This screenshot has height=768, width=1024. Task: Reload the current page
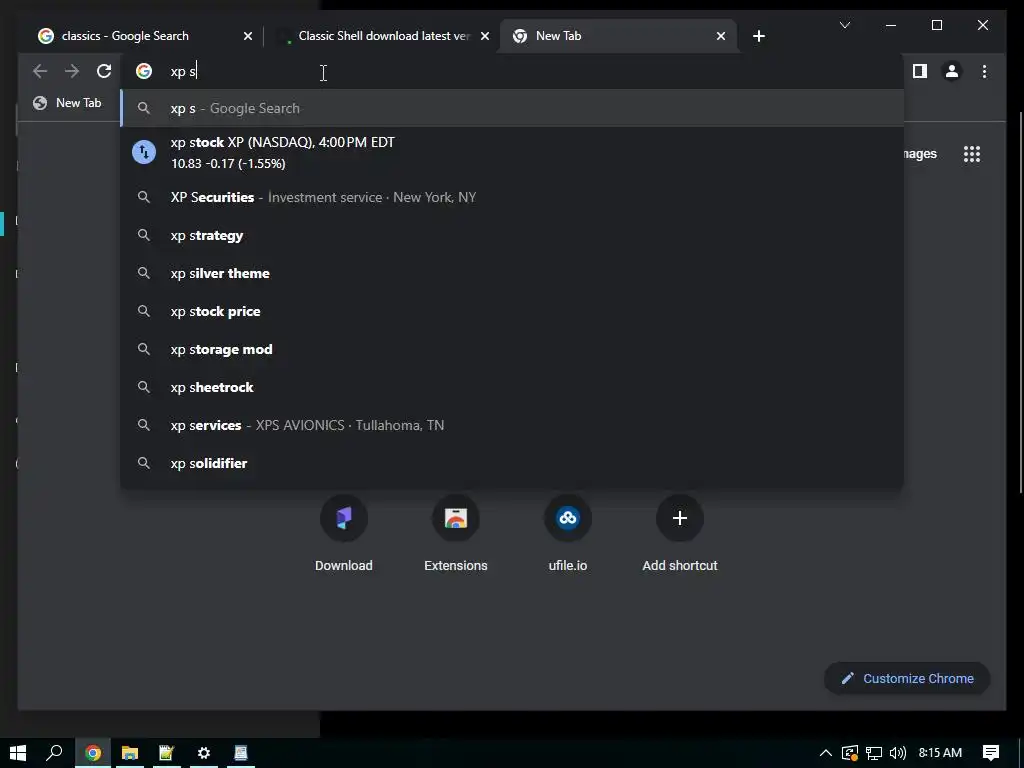point(104,71)
